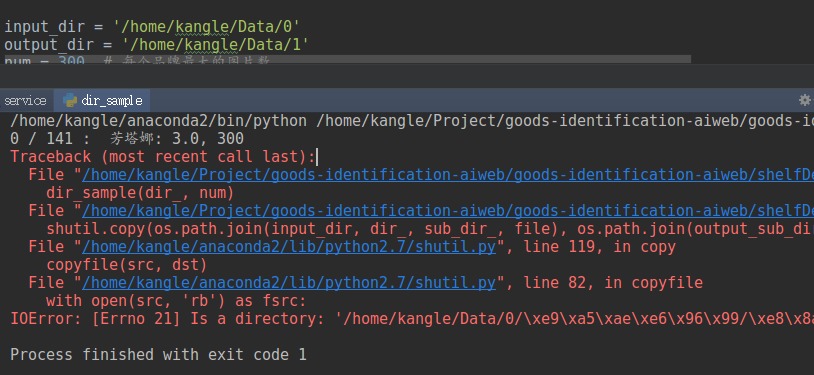Click the '0 / 141' console output line
The height and width of the screenshot is (375, 814).
click(x=127, y=139)
